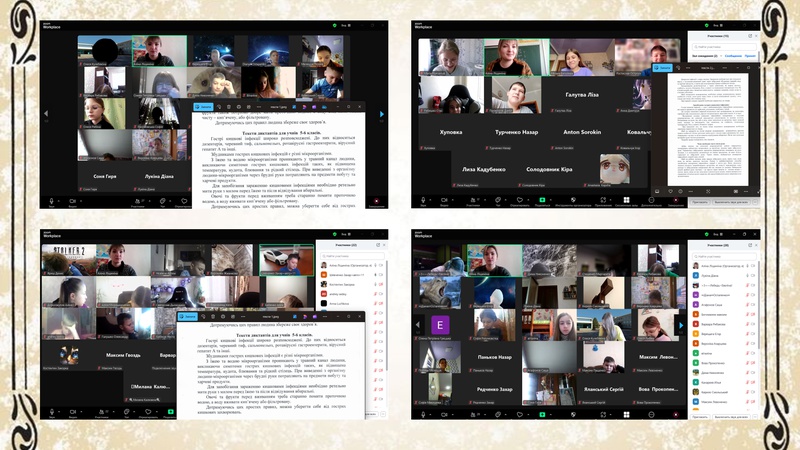Open Чат icon in top-right Zoom window

tap(497, 200)
